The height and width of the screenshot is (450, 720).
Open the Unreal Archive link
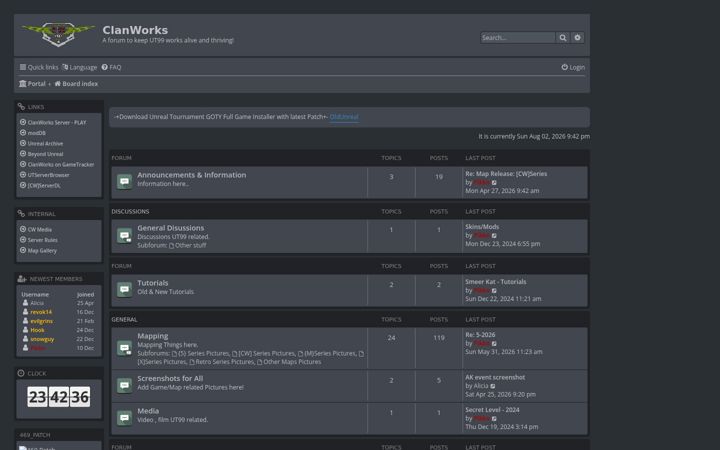(45, 144)
